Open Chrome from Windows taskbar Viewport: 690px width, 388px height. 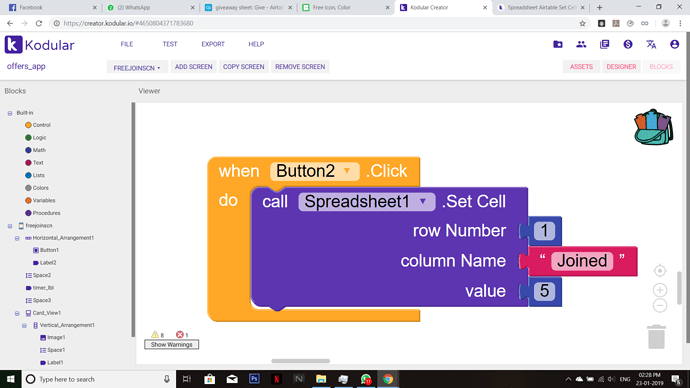pos(388,379)
